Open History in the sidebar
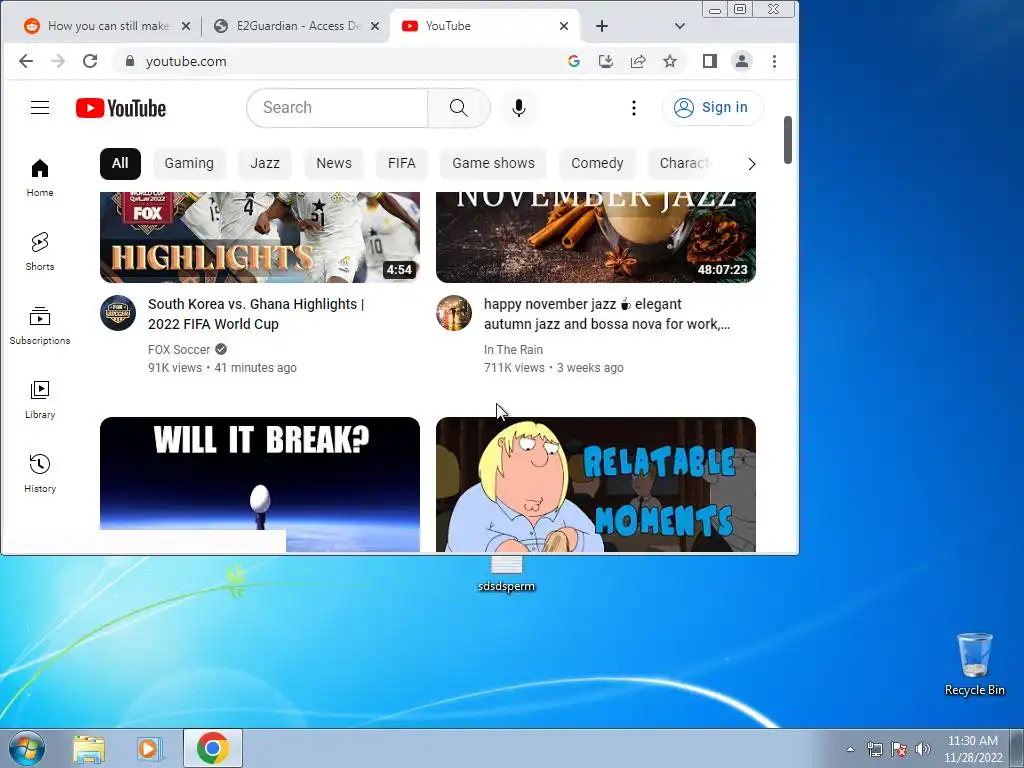Image resolution: width=1024 pixels, height=768 pixels. pos(40,473)
